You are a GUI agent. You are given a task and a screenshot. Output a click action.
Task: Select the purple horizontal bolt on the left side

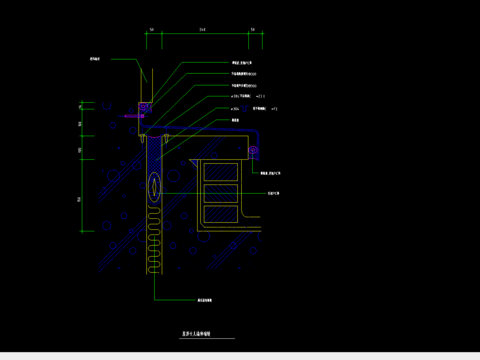click(x=134, y=116)
